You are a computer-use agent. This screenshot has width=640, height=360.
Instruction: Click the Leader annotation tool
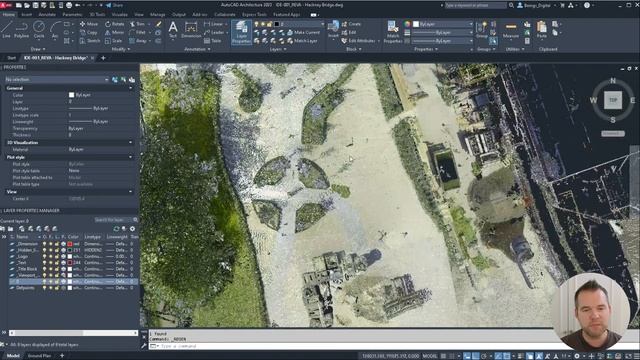[214, 32]
